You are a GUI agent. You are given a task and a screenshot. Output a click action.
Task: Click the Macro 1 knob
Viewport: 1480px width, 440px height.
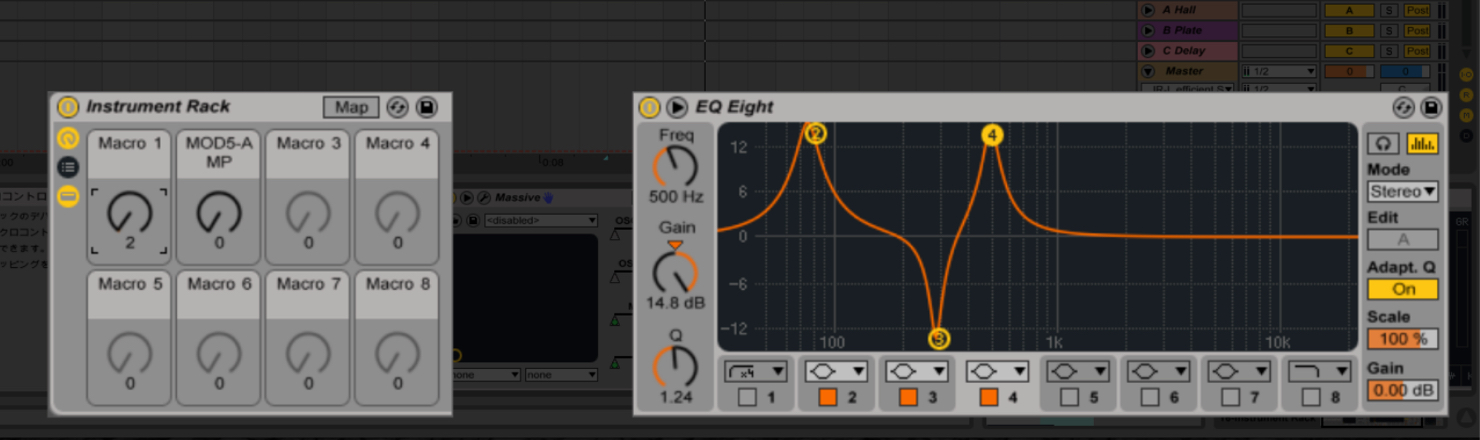click(130, 212)
